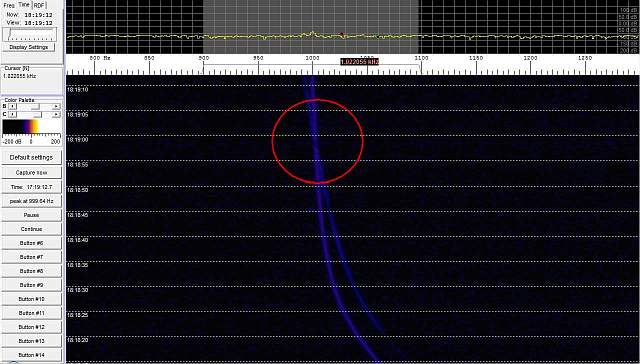Click the B brightness slider thumb

[36, 107]
